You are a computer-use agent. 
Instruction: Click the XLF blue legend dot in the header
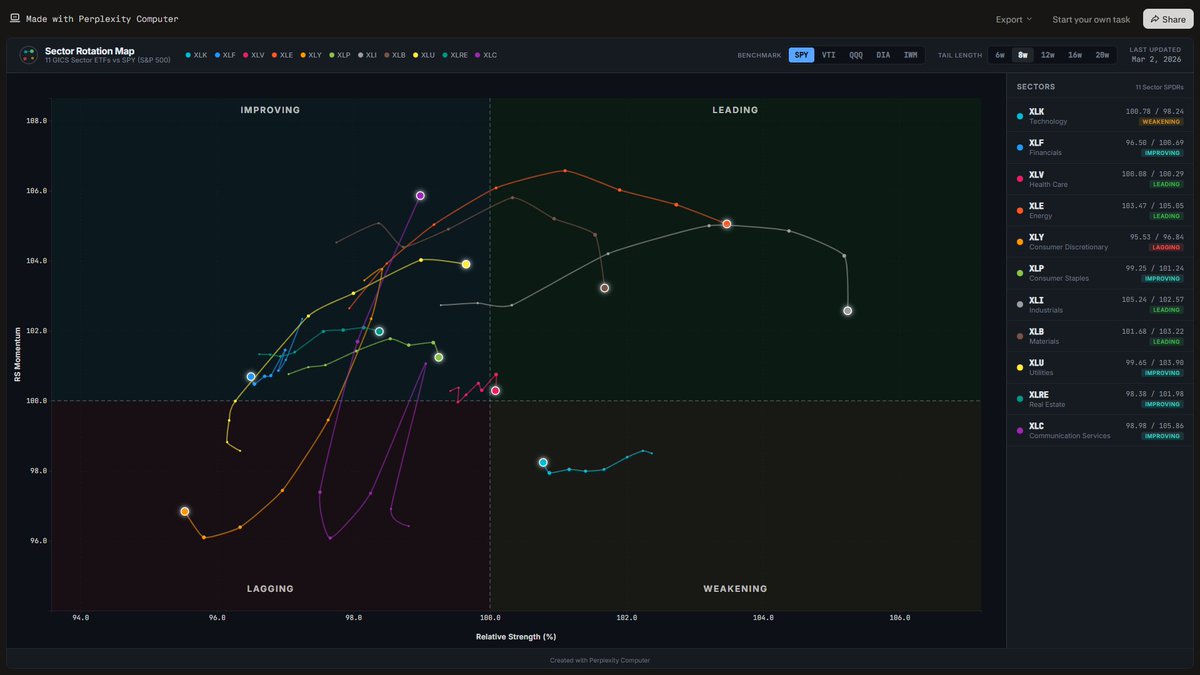click(x=217, y=55)
